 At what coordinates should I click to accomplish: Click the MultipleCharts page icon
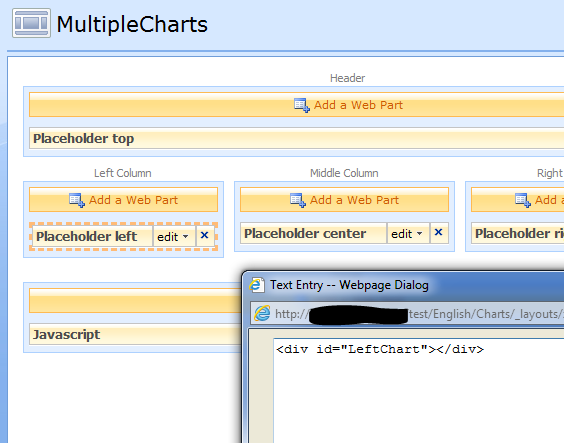point(31,23)
